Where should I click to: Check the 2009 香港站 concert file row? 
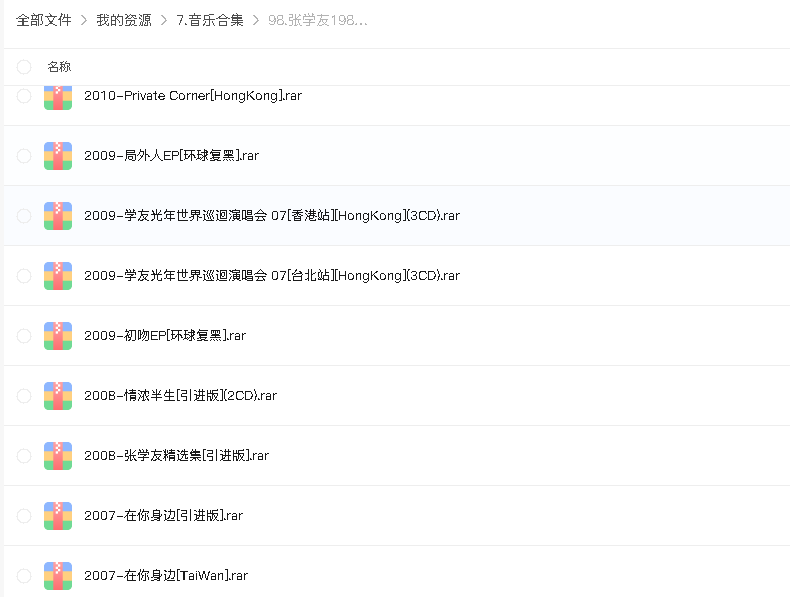click(24, 216)
